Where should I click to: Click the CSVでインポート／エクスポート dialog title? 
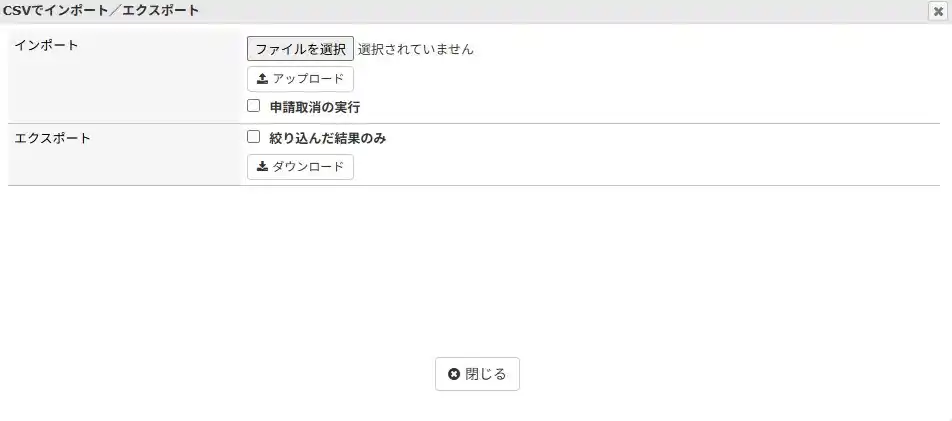(101, 11)
